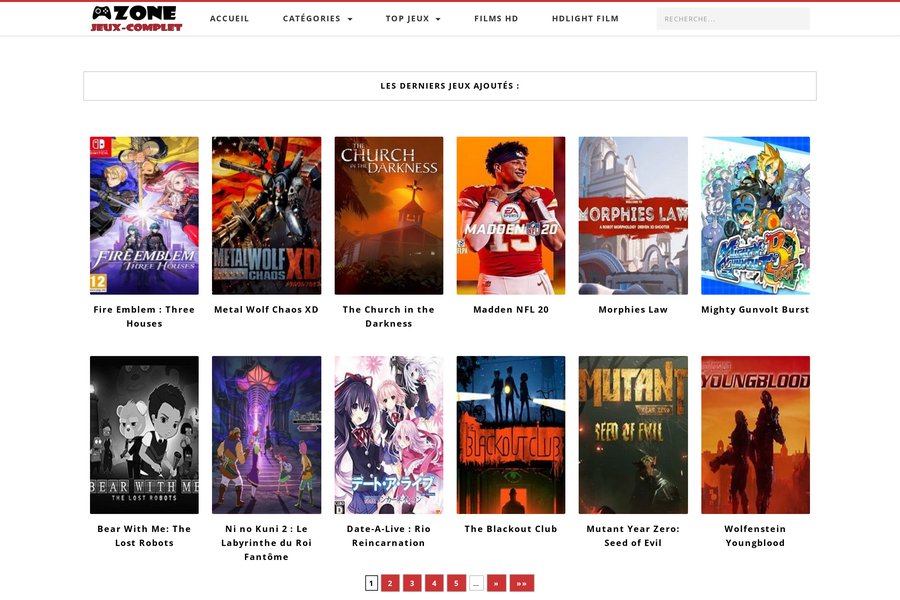Follow 'The Church in the Darkness' title link
The height and width of the screenshot is (600, 900).
coord(389,316)
